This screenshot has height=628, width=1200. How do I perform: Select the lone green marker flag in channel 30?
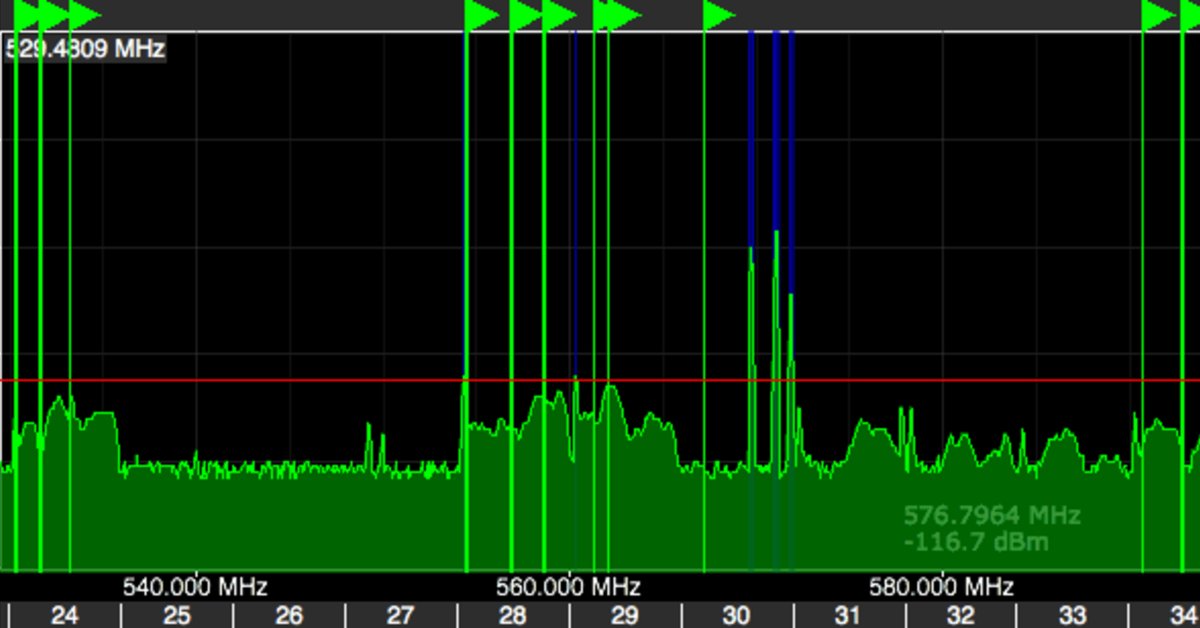point(718,15)
